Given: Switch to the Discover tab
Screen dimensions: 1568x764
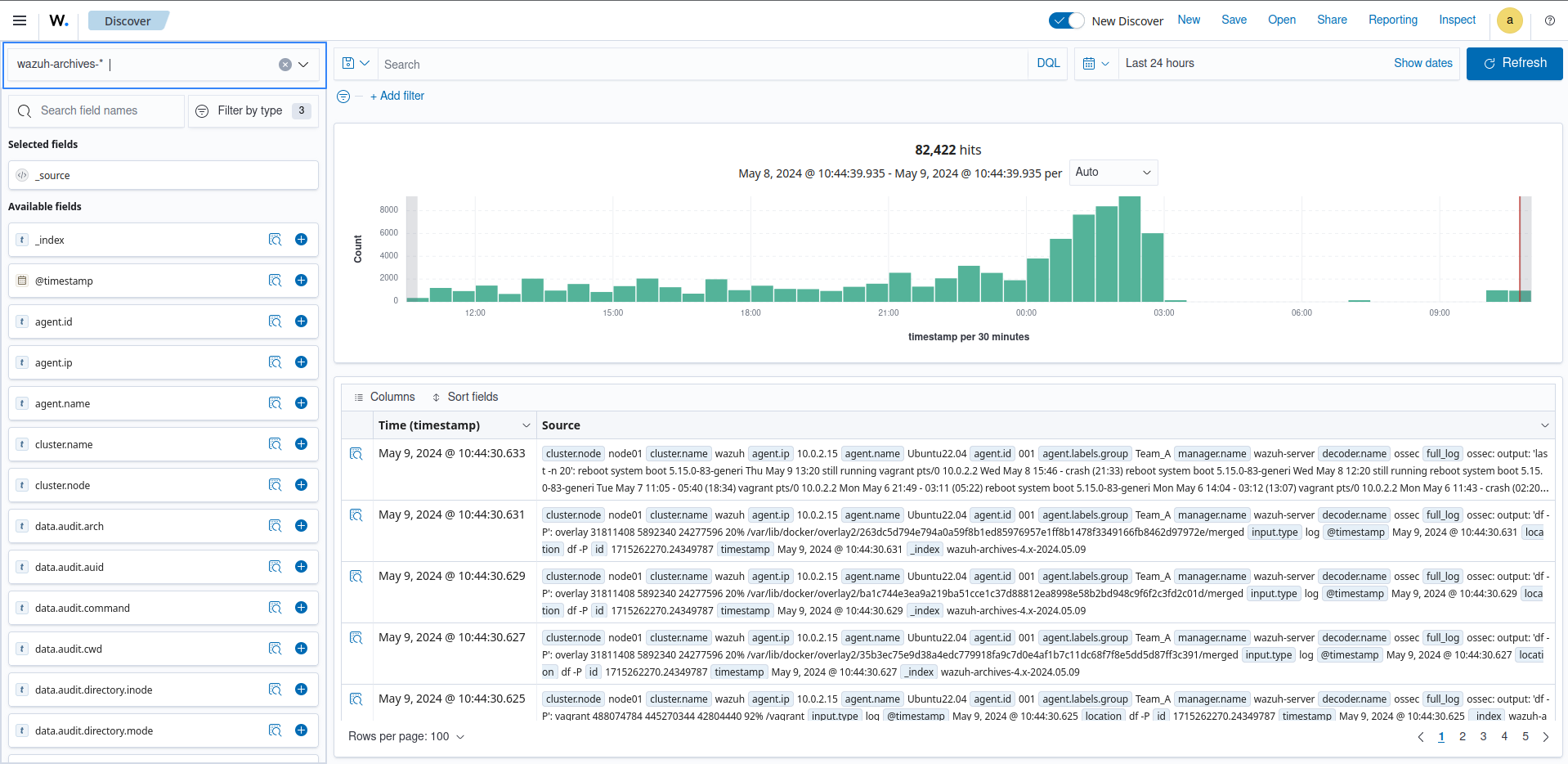Looking at the screenshot, I should 128,20.
